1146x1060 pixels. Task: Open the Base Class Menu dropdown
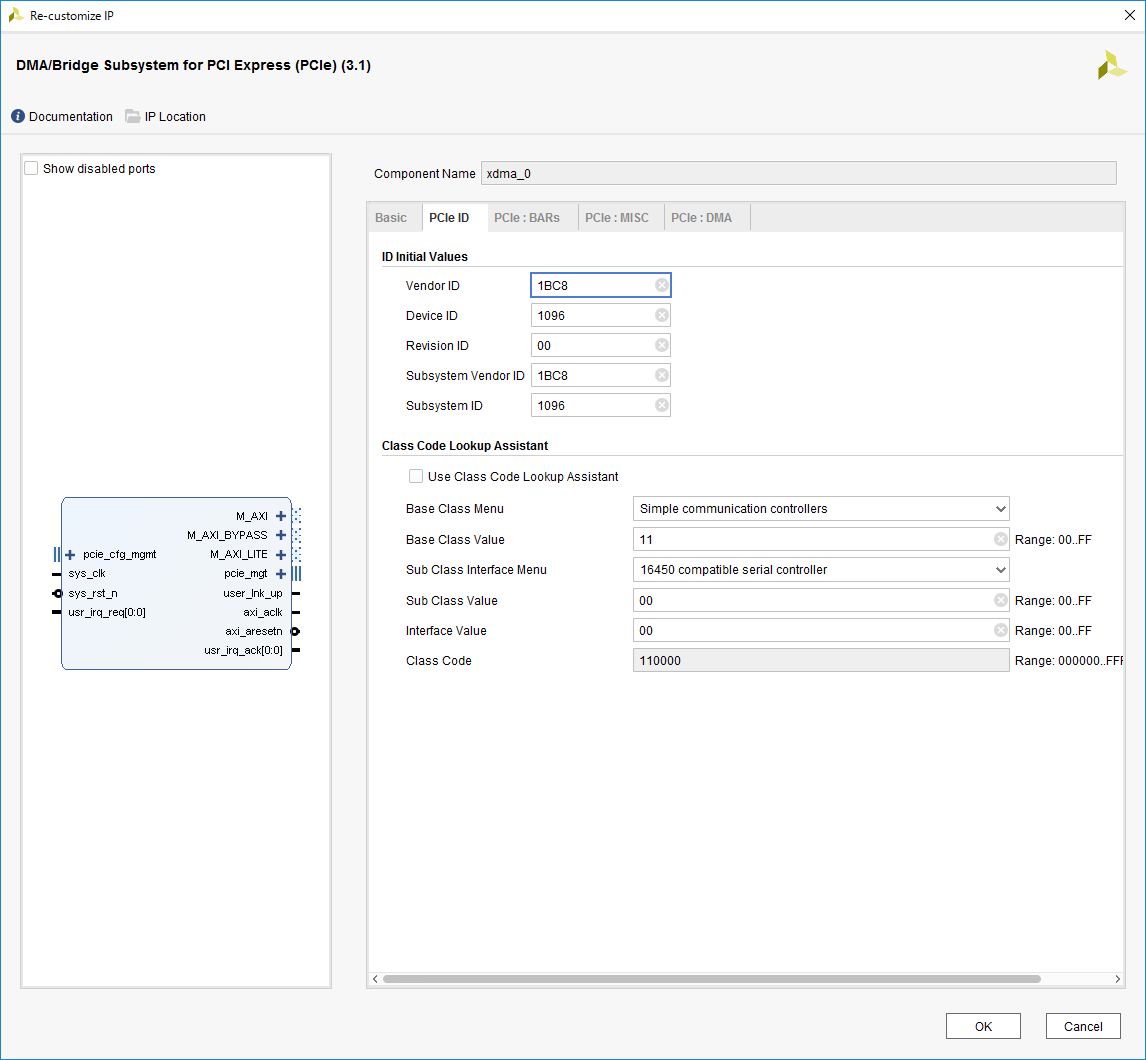pyautogui.click(x=821, y=509)
